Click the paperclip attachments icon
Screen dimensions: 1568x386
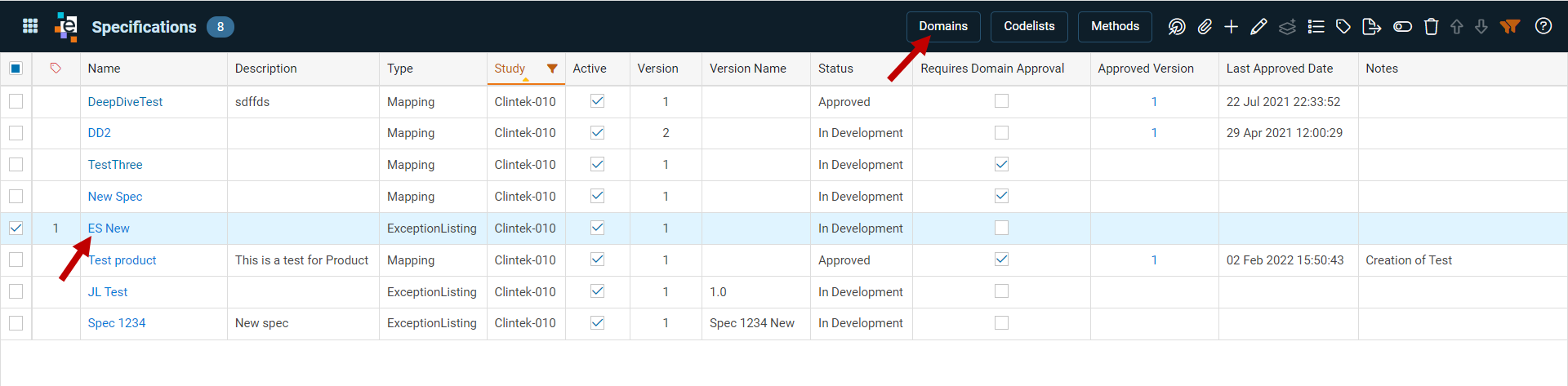click(x=1205, y=27)
